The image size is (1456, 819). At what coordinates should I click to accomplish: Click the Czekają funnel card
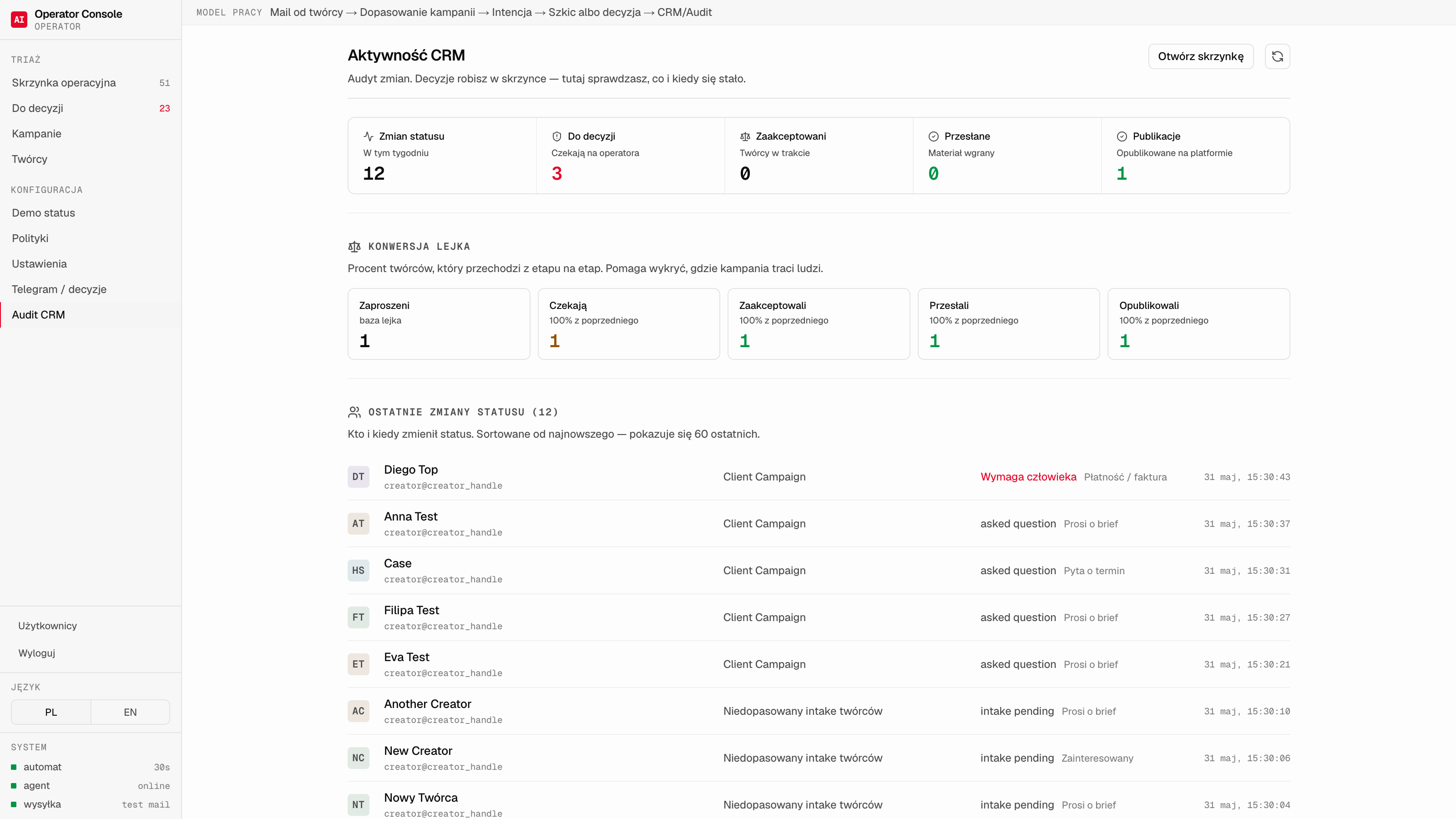[628, 324]
